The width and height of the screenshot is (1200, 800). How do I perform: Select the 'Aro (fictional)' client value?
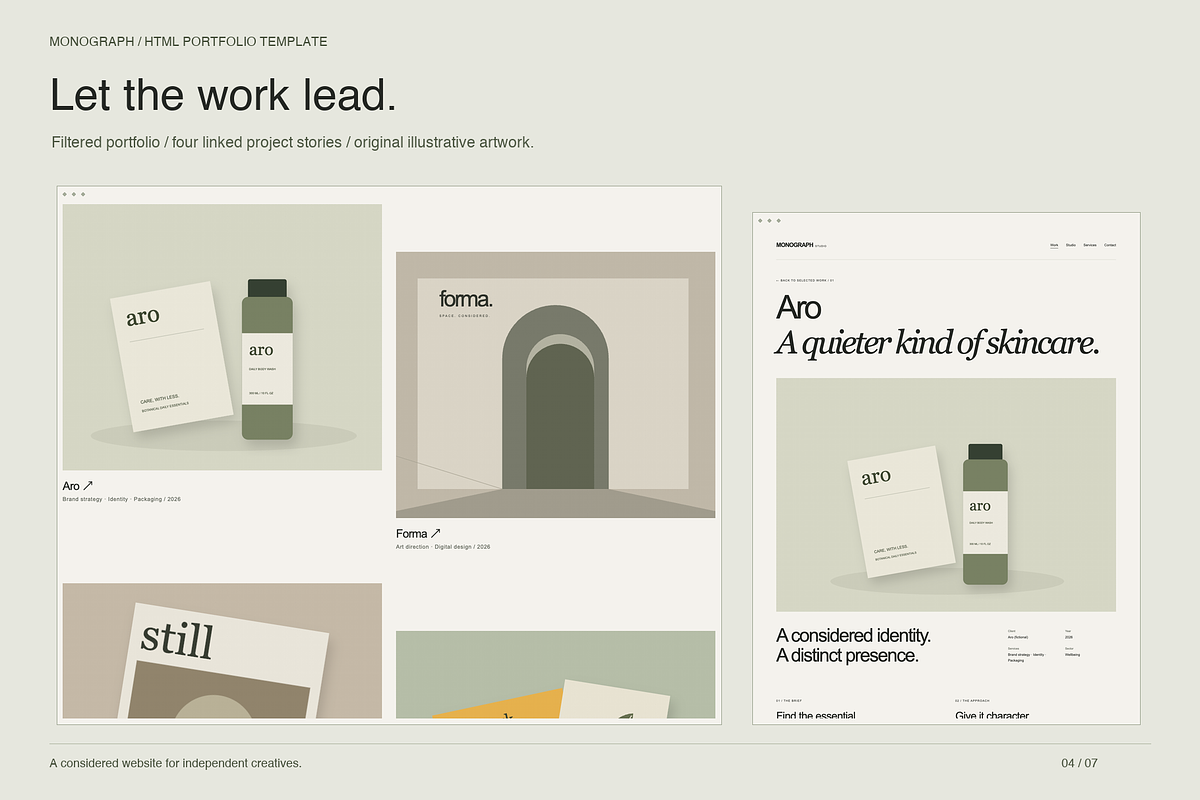[1018, 637]
